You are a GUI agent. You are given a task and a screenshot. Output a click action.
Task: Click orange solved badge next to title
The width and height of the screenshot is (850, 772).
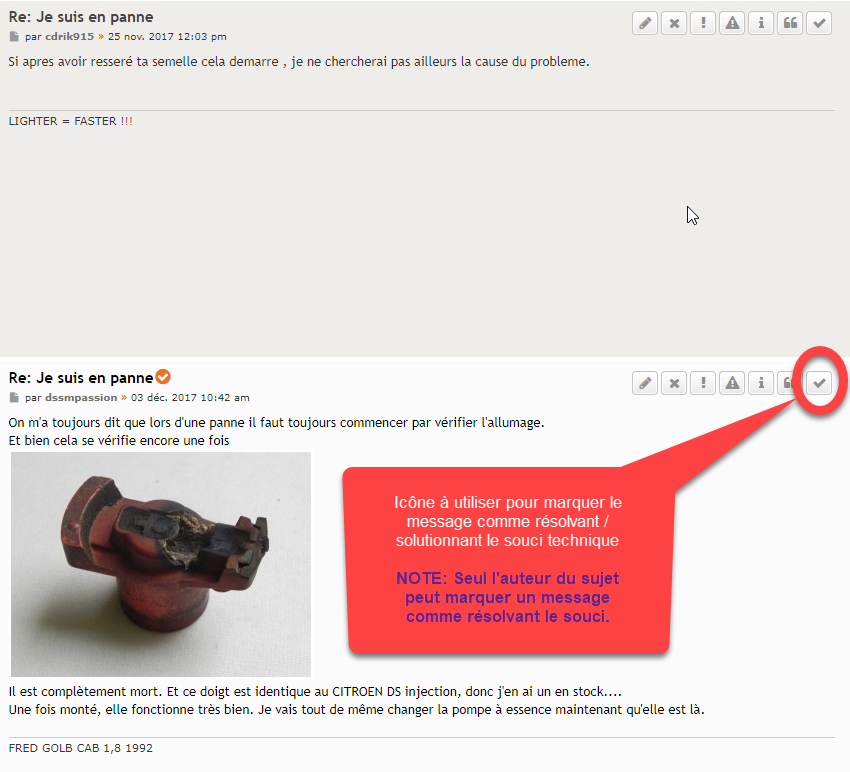click(163, 376)
